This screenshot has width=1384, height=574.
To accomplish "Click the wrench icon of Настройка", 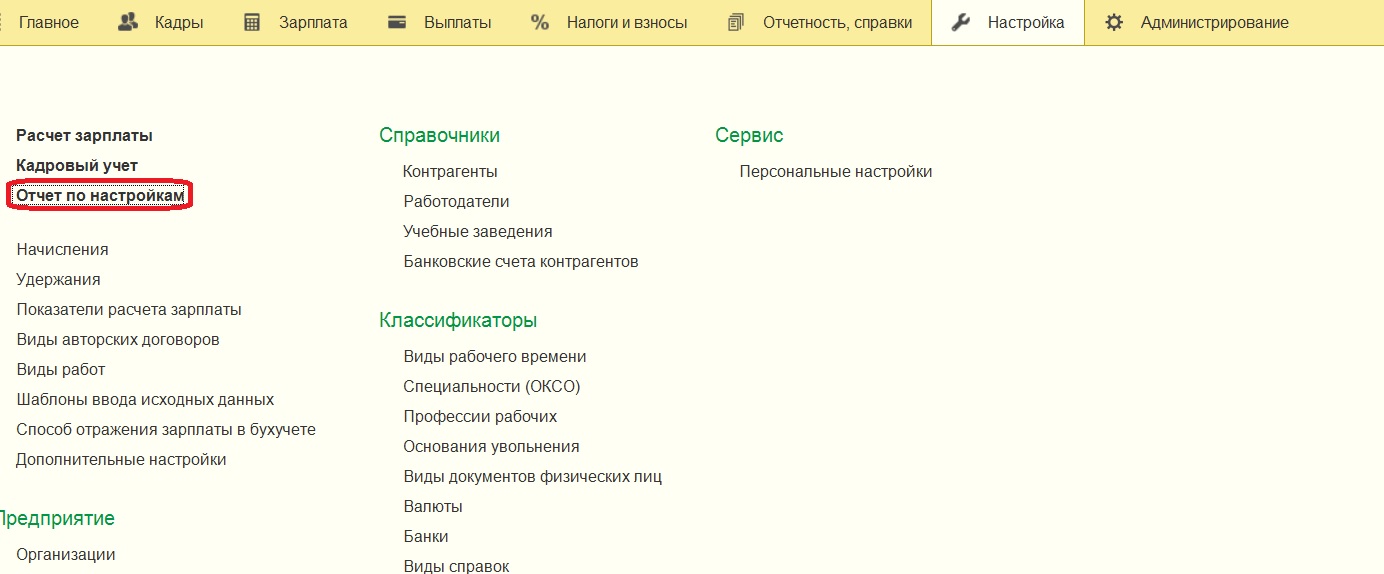I will click(961, 22).
